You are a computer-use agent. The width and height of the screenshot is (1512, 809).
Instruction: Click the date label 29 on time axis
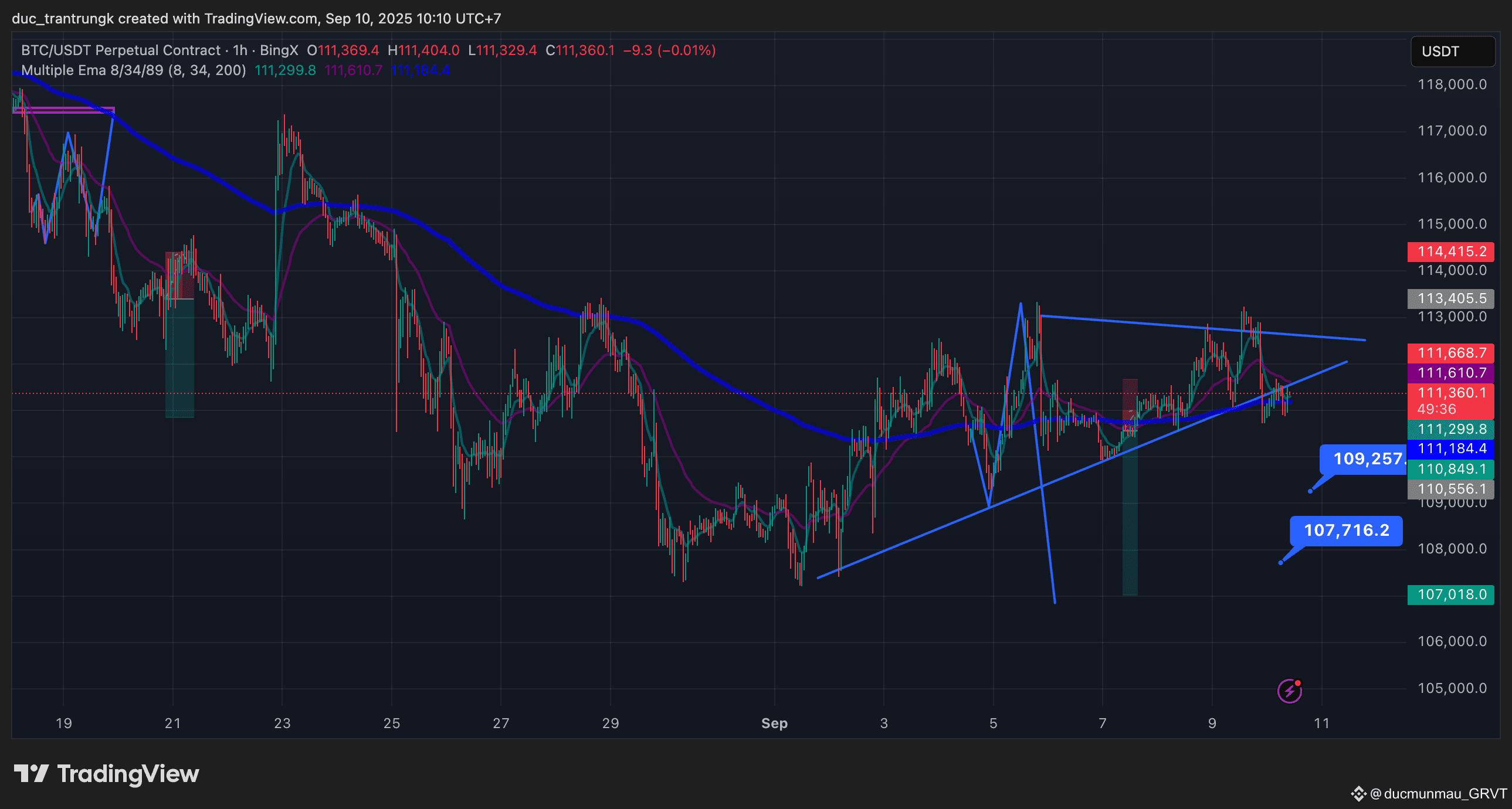click(x=611, y=723)
